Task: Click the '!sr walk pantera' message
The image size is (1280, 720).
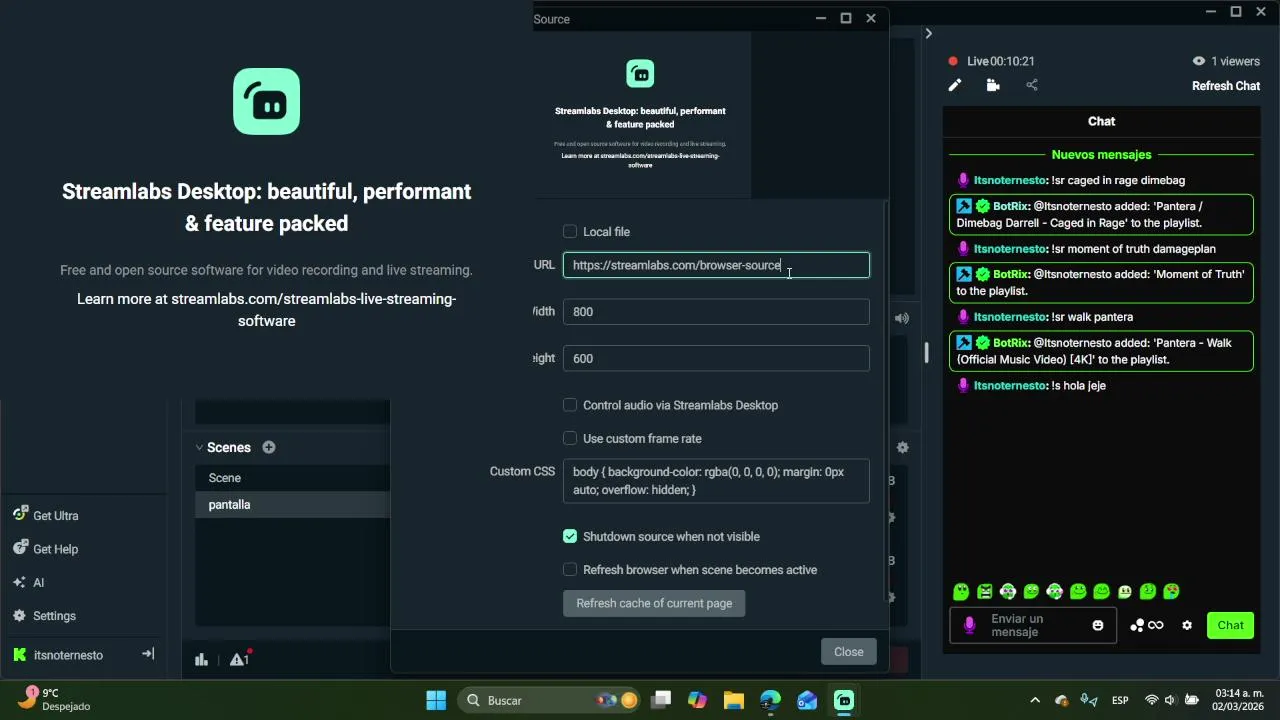Action: 1092,317
